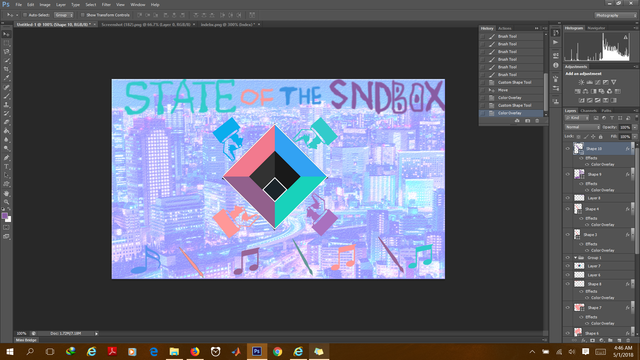Toggle visibility of Group 1
The width and height of the screenshot is (640, 360).
[567, 258]
